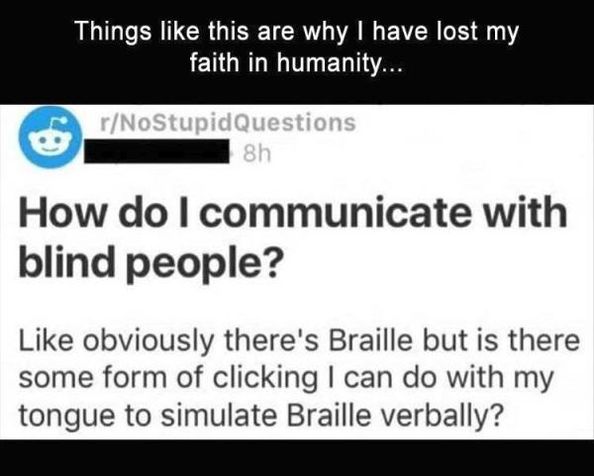Click the word 'communicate' in the title

[334, 213]
